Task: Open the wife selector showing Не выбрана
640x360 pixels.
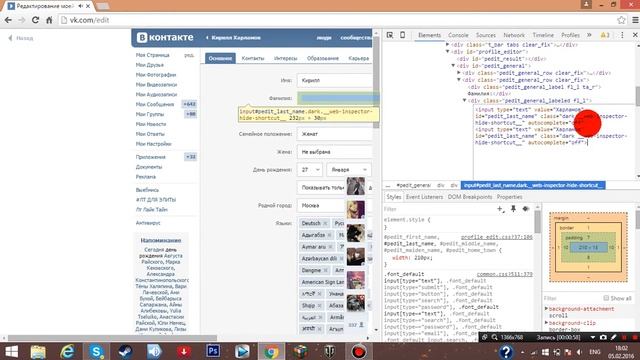Action: pyautogui.click(x=335, y=152)
